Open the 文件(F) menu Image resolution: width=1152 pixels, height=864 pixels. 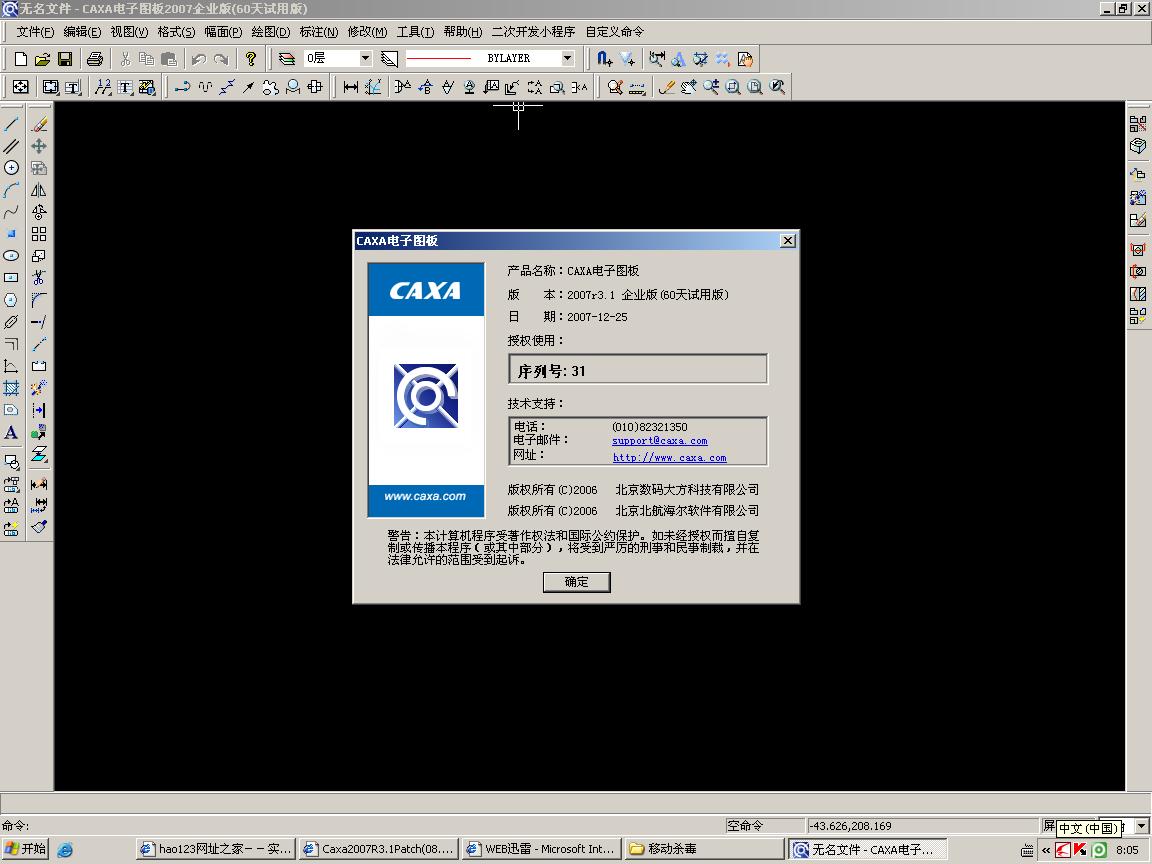pos(35,32)
